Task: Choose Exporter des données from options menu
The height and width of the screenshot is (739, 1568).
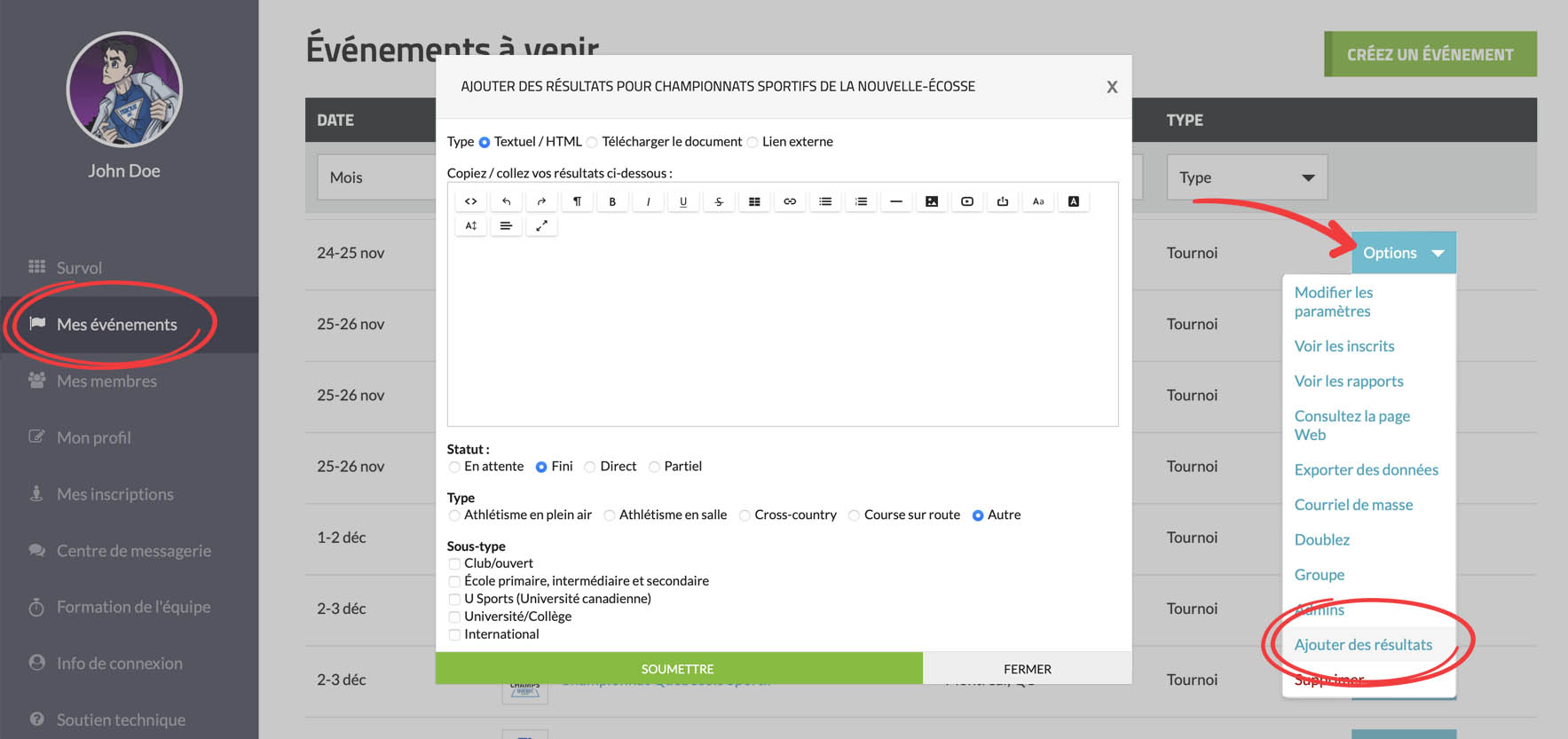Action: (1366, 469)
